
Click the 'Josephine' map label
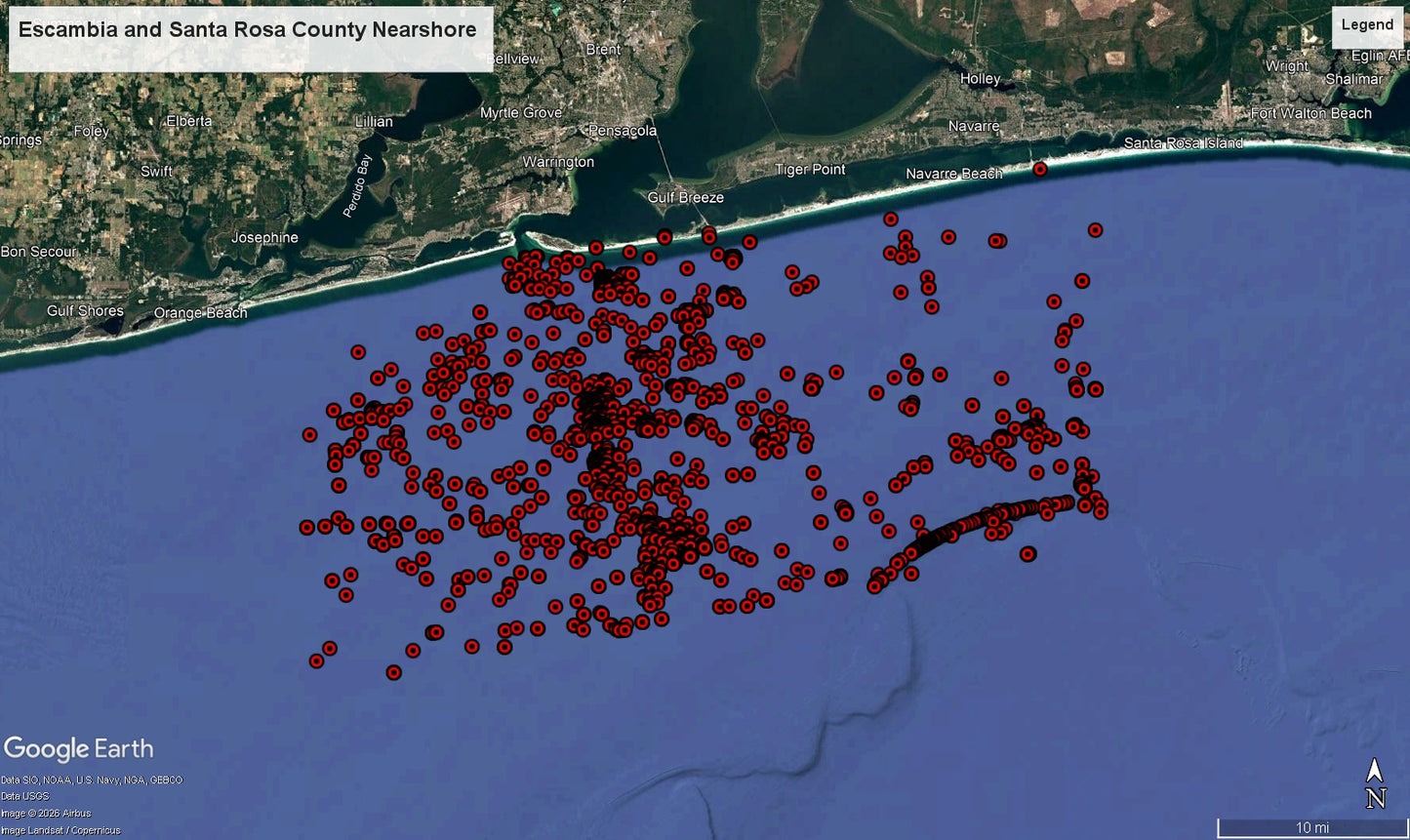pyautogui.click(x=264, y=238)
